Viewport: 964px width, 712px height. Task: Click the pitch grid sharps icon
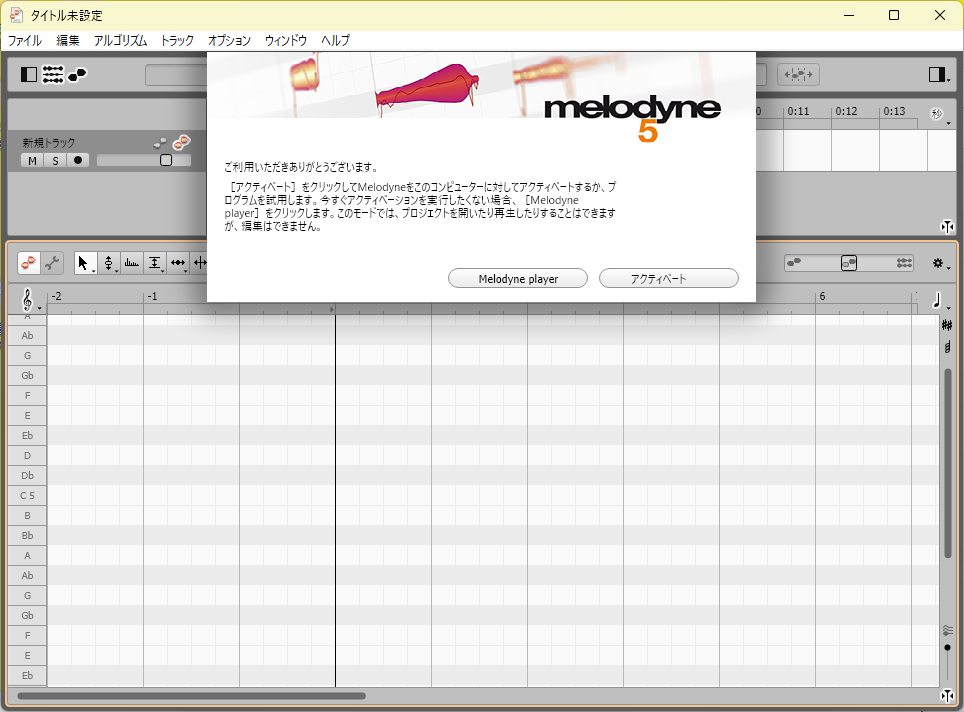click(x=947, y=325)
